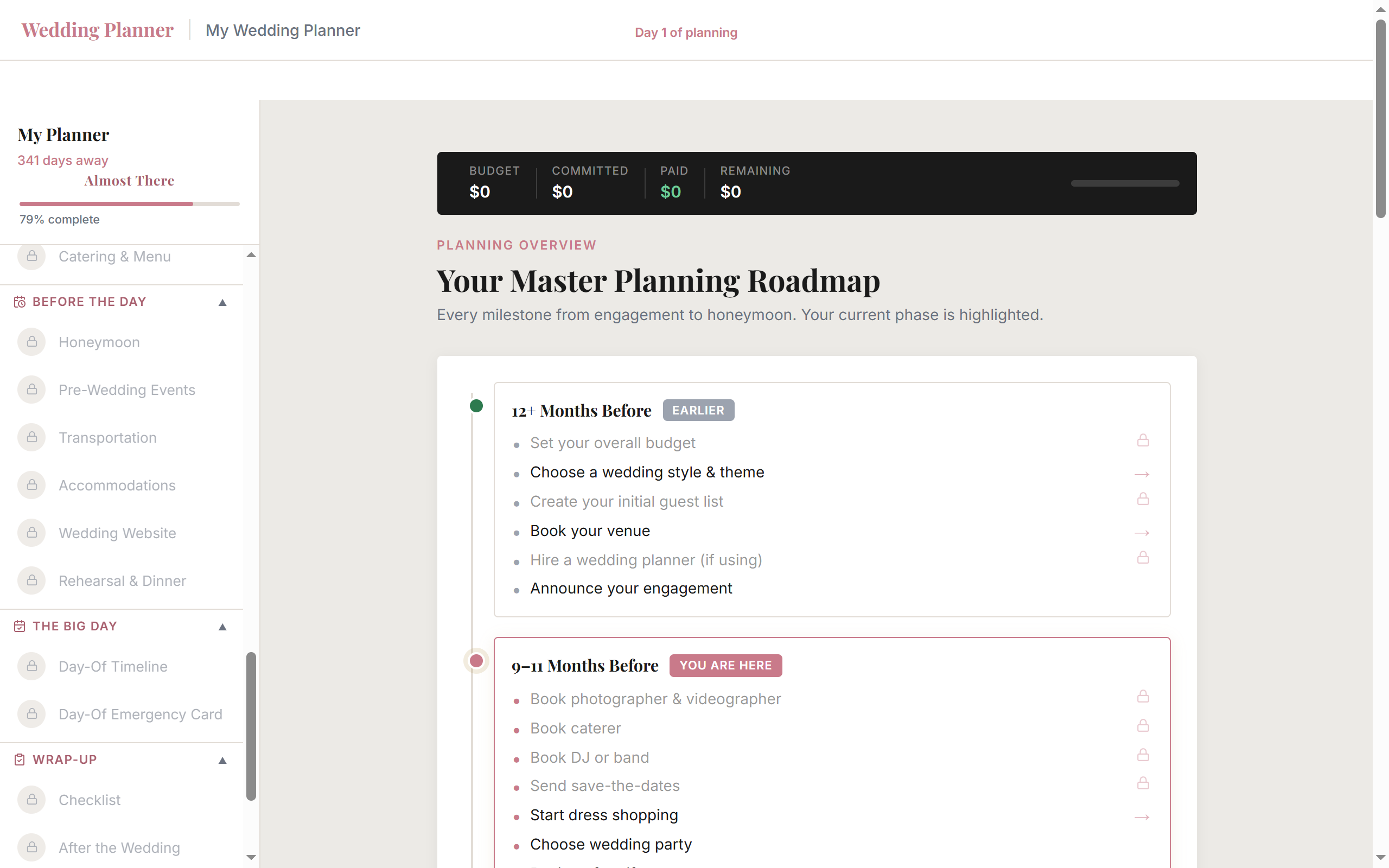Click Announce your engagement item
This screenshot has width=1389, height=868.
[631, 588]
